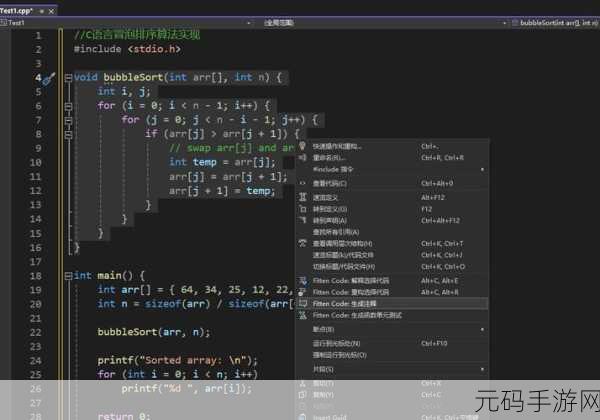Viewport: 600px width, 420px height.
Task: Choose Find All References in context menu
Action: click(x=392, y=232)
